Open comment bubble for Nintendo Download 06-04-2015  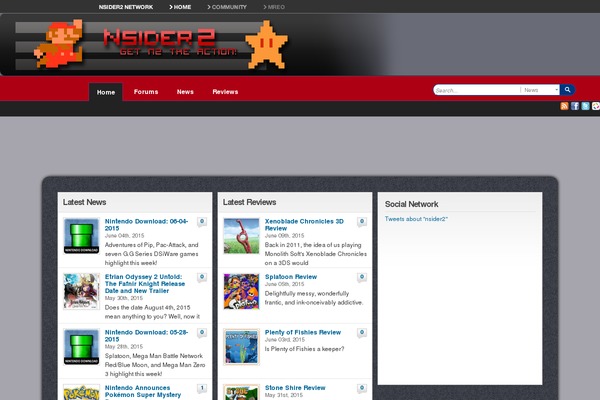coord(202,222)
